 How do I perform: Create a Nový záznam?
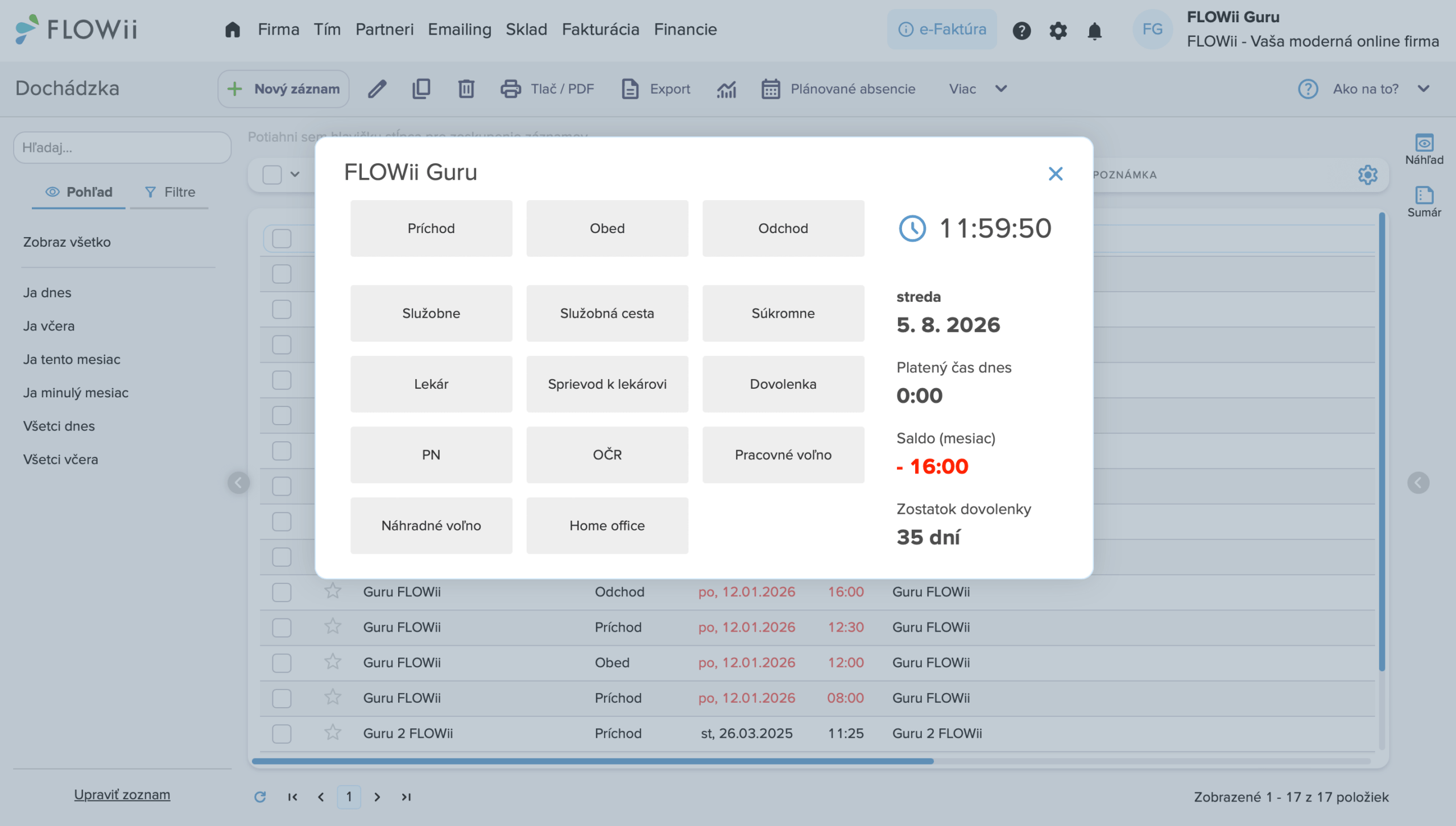click(x=283, y=89)
